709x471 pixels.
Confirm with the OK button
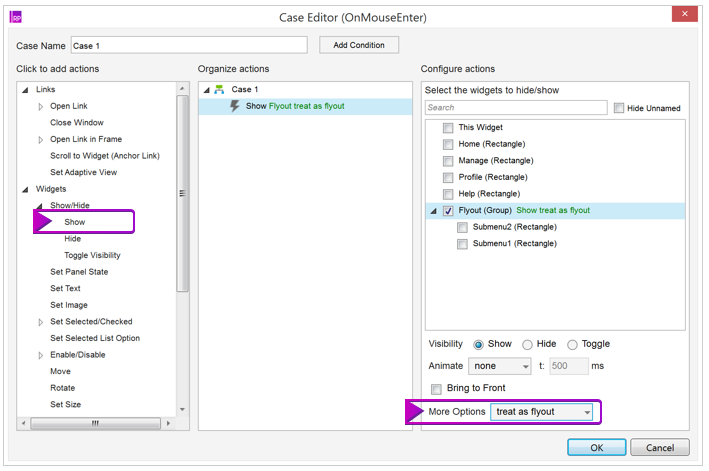[x=597, y=447]
